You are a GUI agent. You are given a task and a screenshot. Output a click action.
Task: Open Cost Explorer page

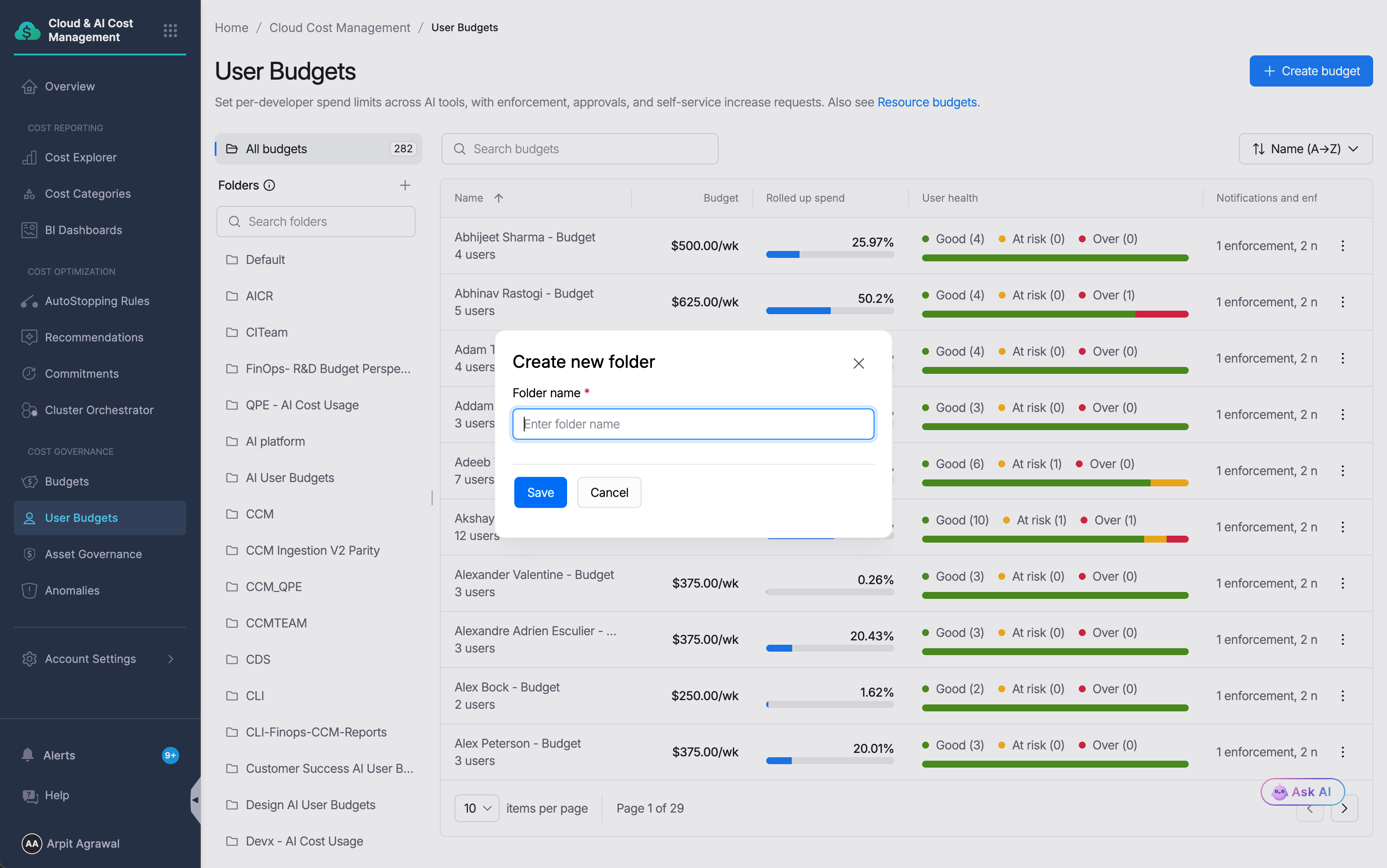tap(81, 158)
